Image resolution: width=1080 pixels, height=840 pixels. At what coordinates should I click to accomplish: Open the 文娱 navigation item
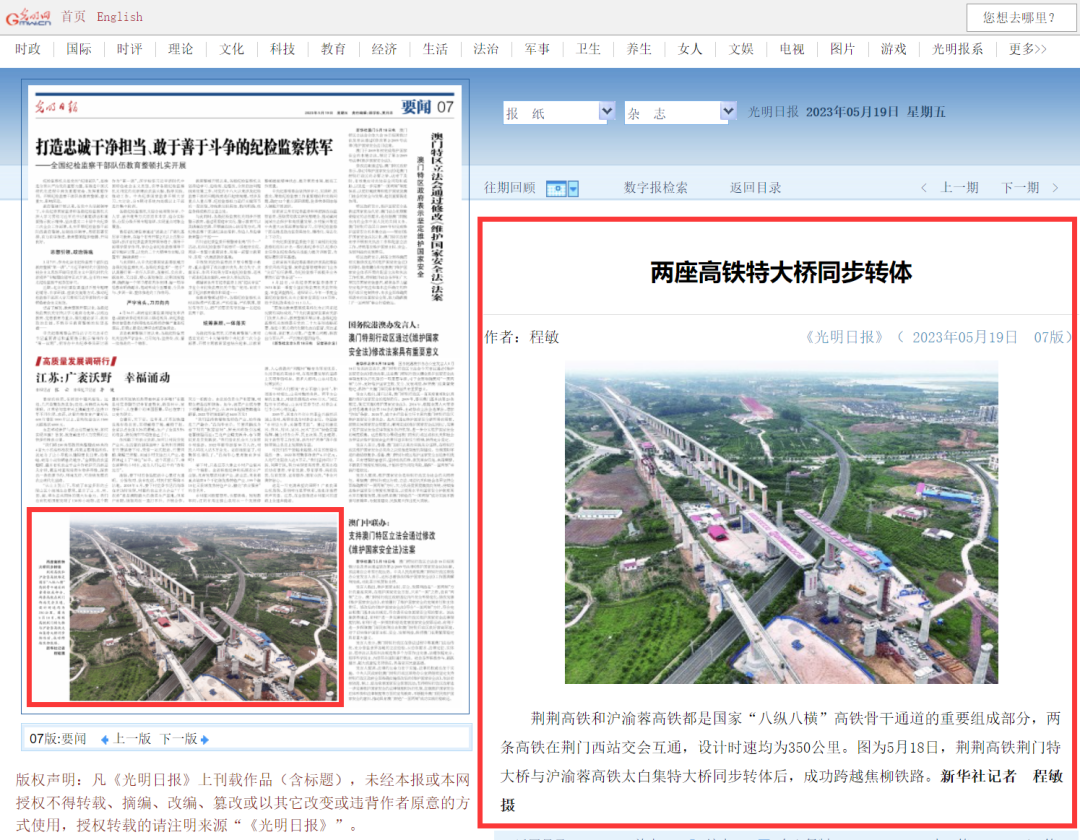coord(741,49)
